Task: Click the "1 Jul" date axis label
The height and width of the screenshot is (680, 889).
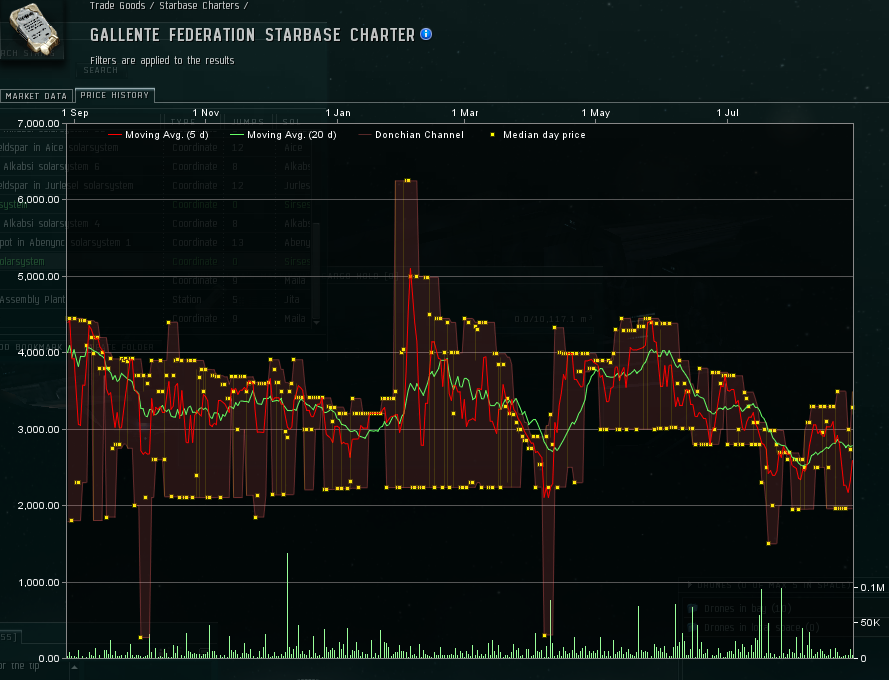Action: (x=727, y=112)
